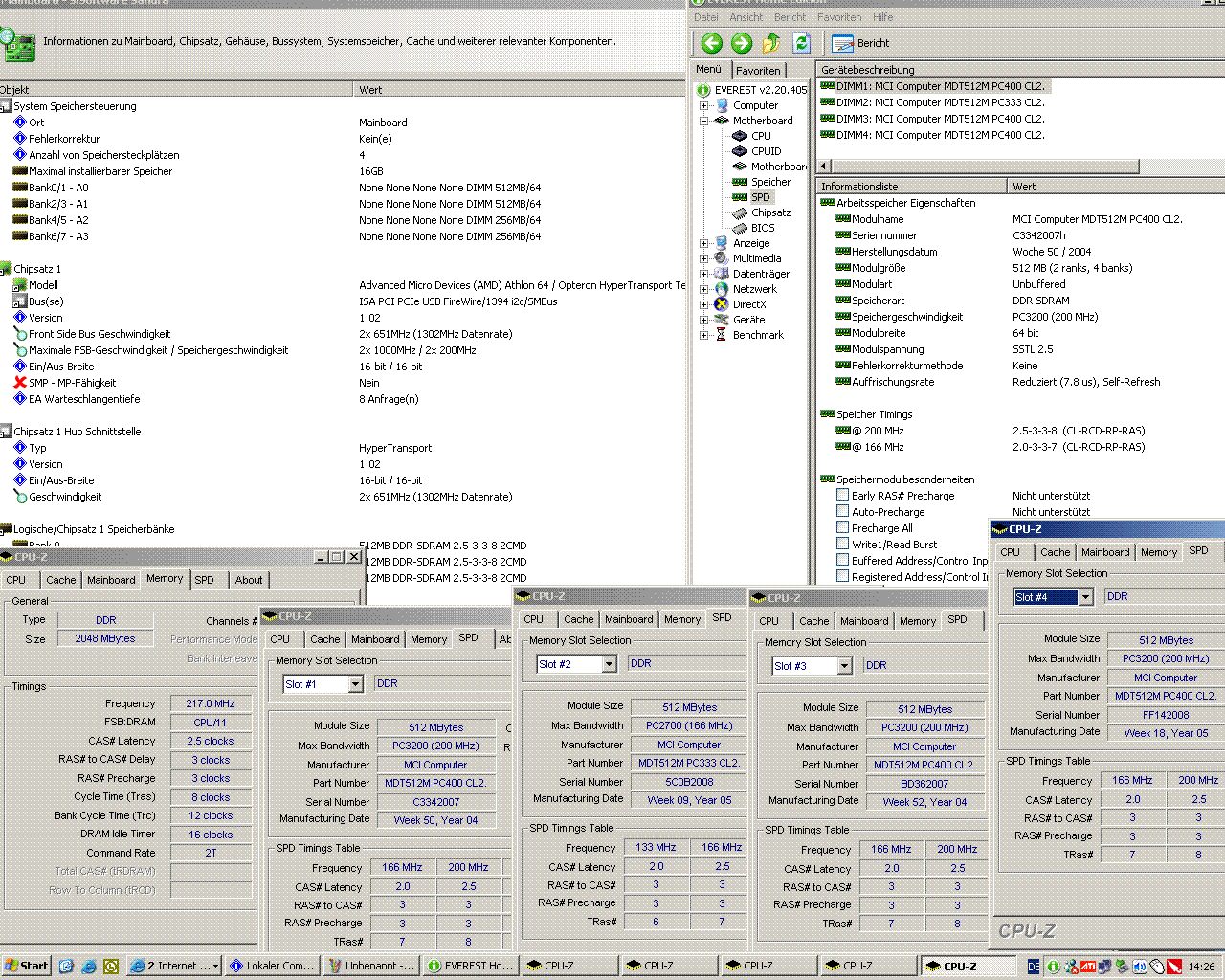This screenshot has width=1225, height=980.
Task: Click the Windows Start button
Action: [26, 966]
